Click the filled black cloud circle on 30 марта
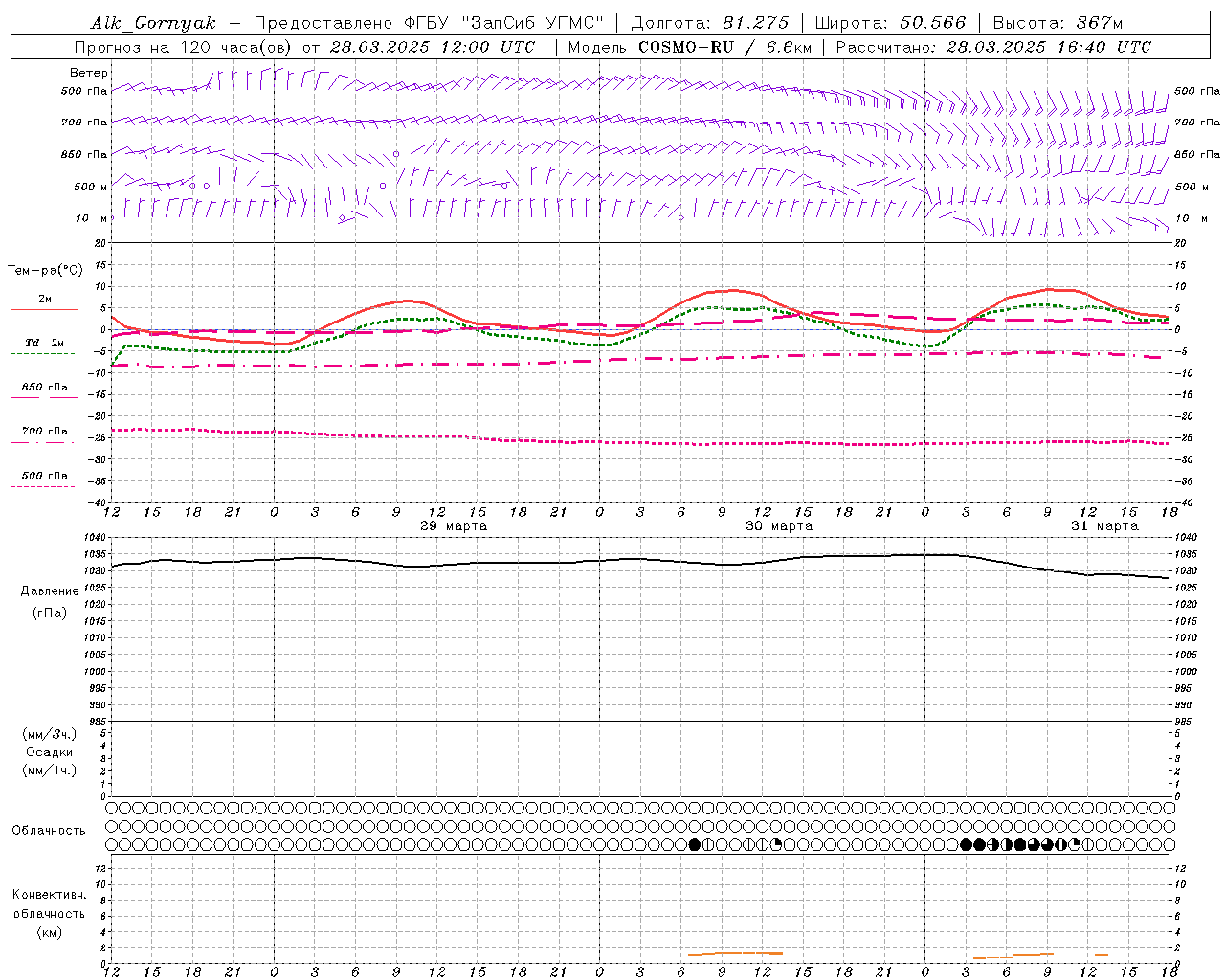Viewport: 1225px width, 980px height. click(x=695, y=845)
